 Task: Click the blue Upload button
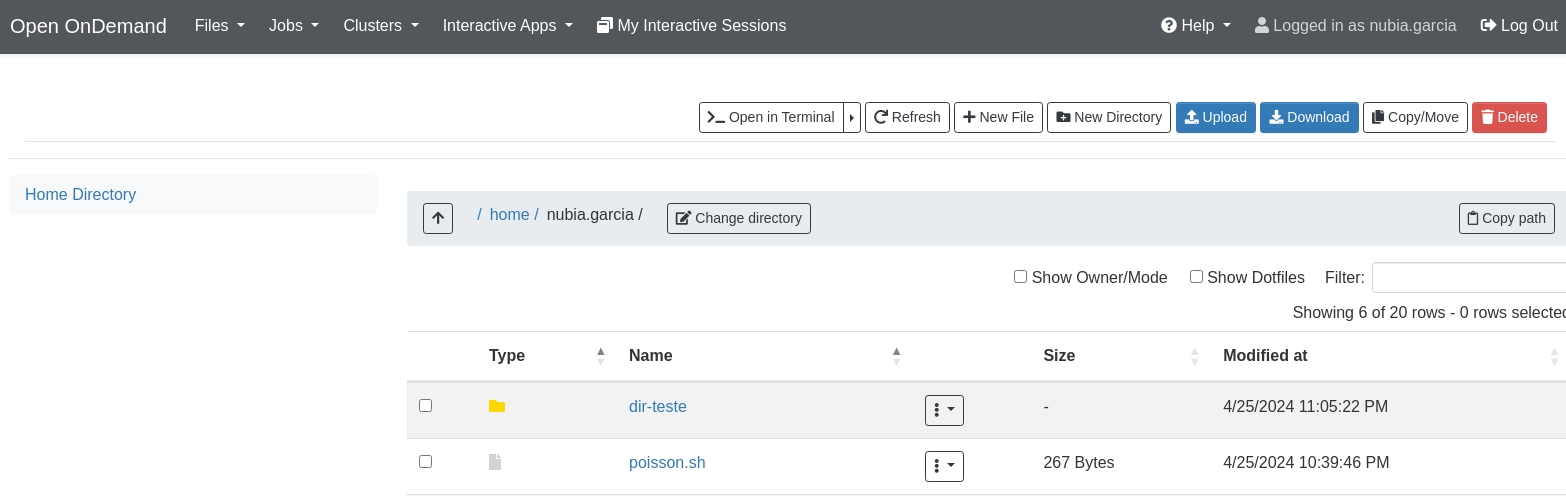point(1216,117)
